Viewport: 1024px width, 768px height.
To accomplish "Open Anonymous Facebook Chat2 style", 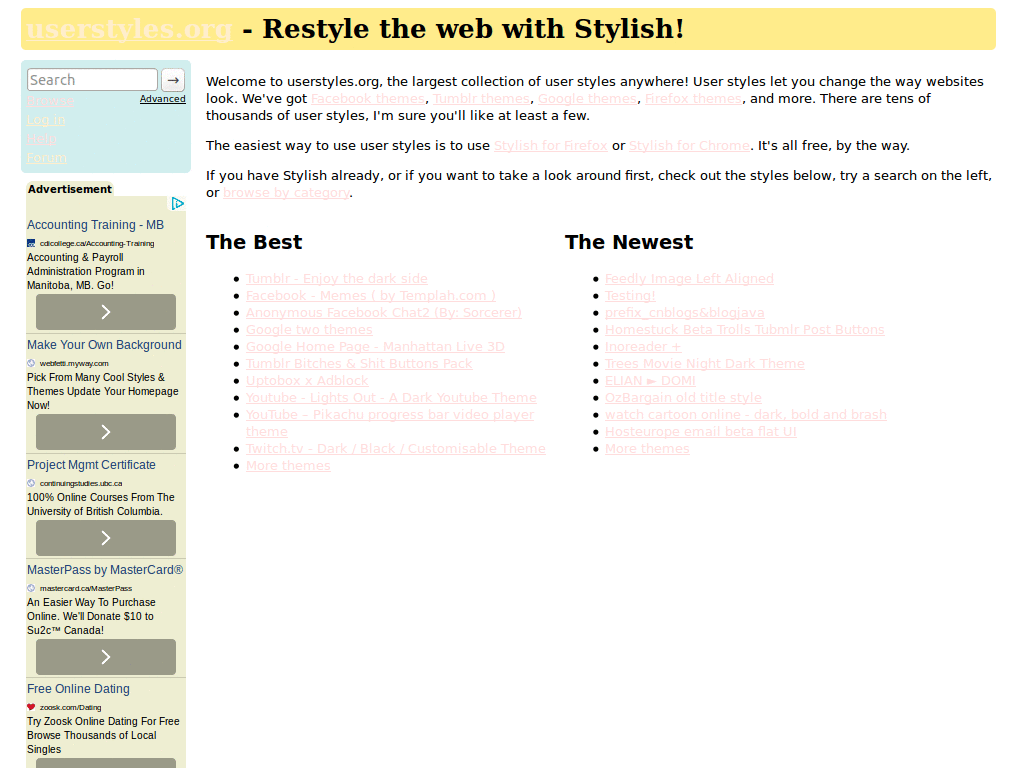I will [384, 313].
